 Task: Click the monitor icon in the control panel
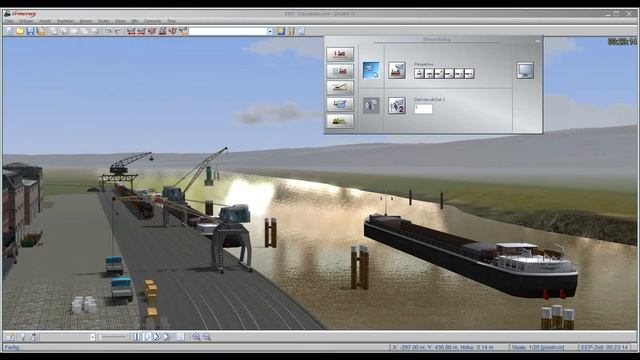pos(525,70)
